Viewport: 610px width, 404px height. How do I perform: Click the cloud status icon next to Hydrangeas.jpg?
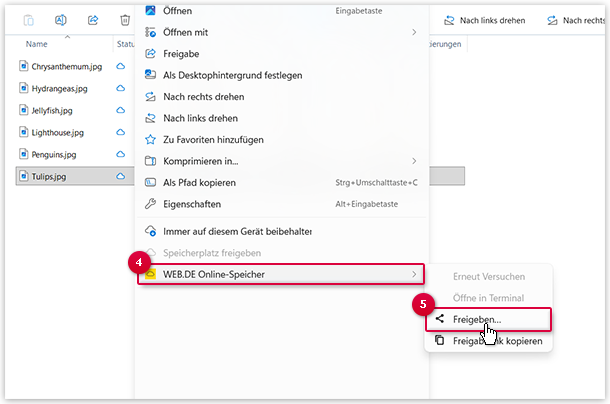tap(120, 88)
